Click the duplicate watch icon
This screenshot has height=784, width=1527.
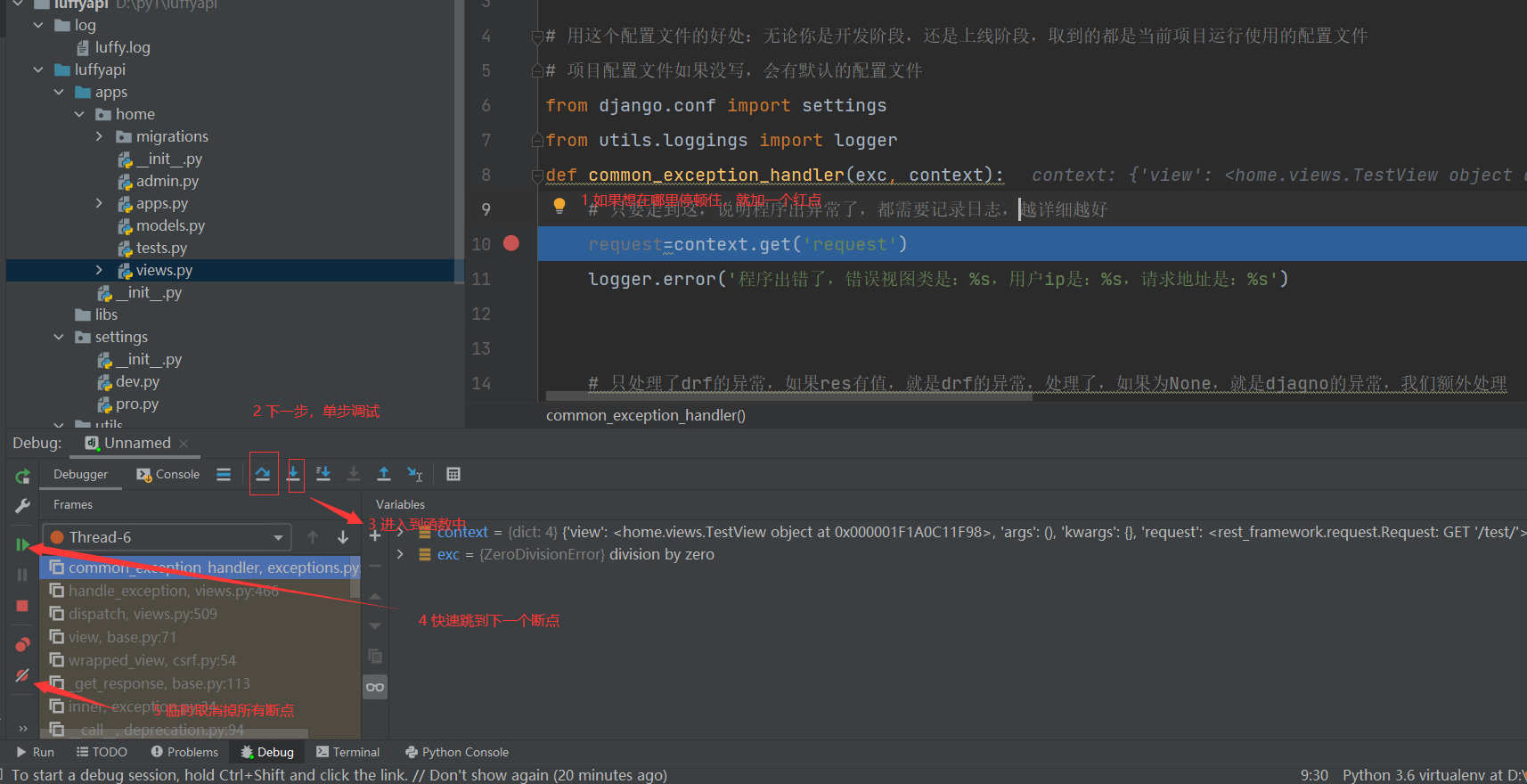[x=375, y=657]
